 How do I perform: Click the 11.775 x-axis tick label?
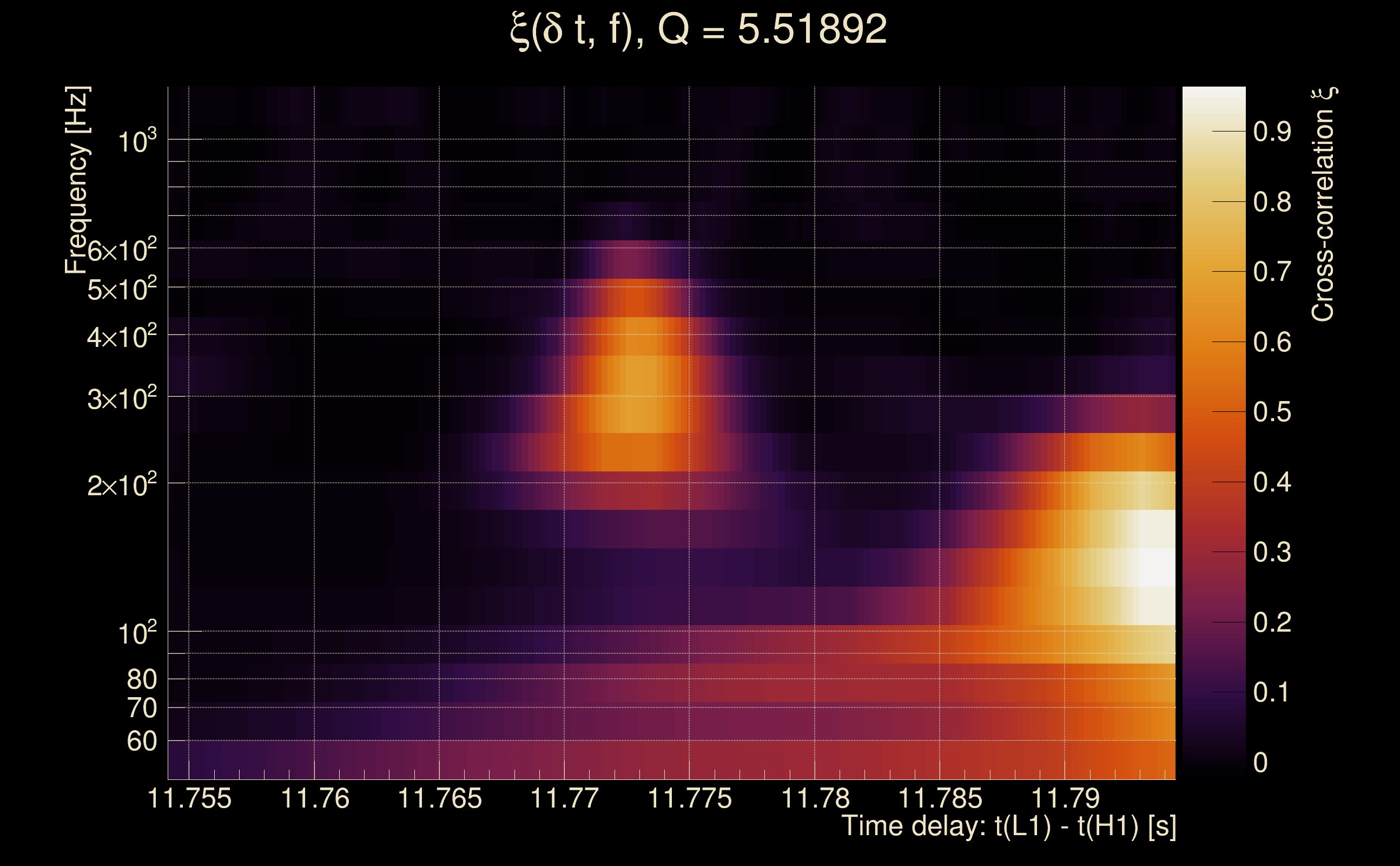(x=689, y=799)
